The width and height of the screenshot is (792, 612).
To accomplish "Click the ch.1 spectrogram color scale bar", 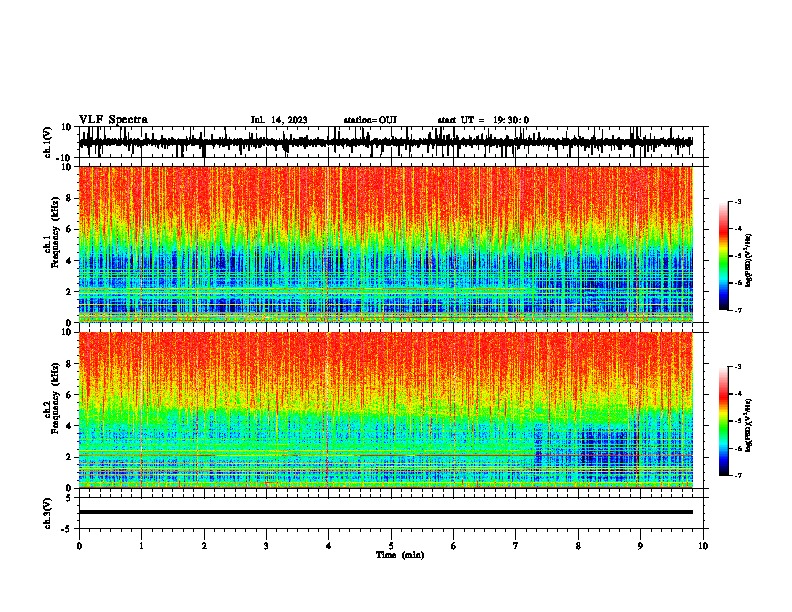I will tap(723, 256).
